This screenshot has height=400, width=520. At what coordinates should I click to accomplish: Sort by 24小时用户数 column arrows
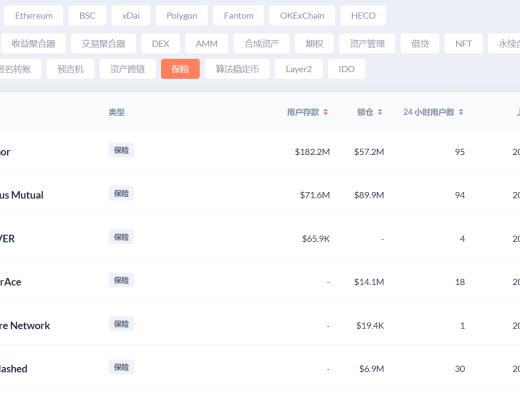click(461, 112)
